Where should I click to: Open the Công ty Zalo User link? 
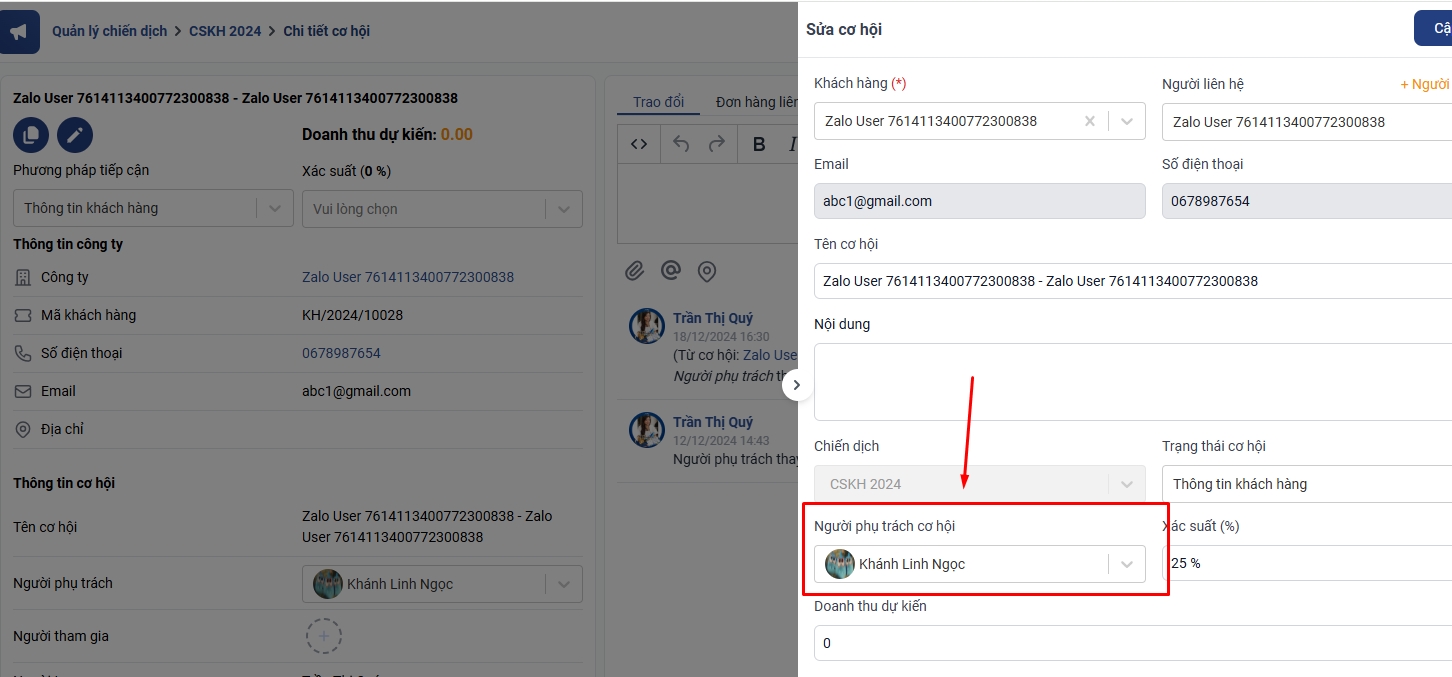pyautogui.click(x=408, y=277)
